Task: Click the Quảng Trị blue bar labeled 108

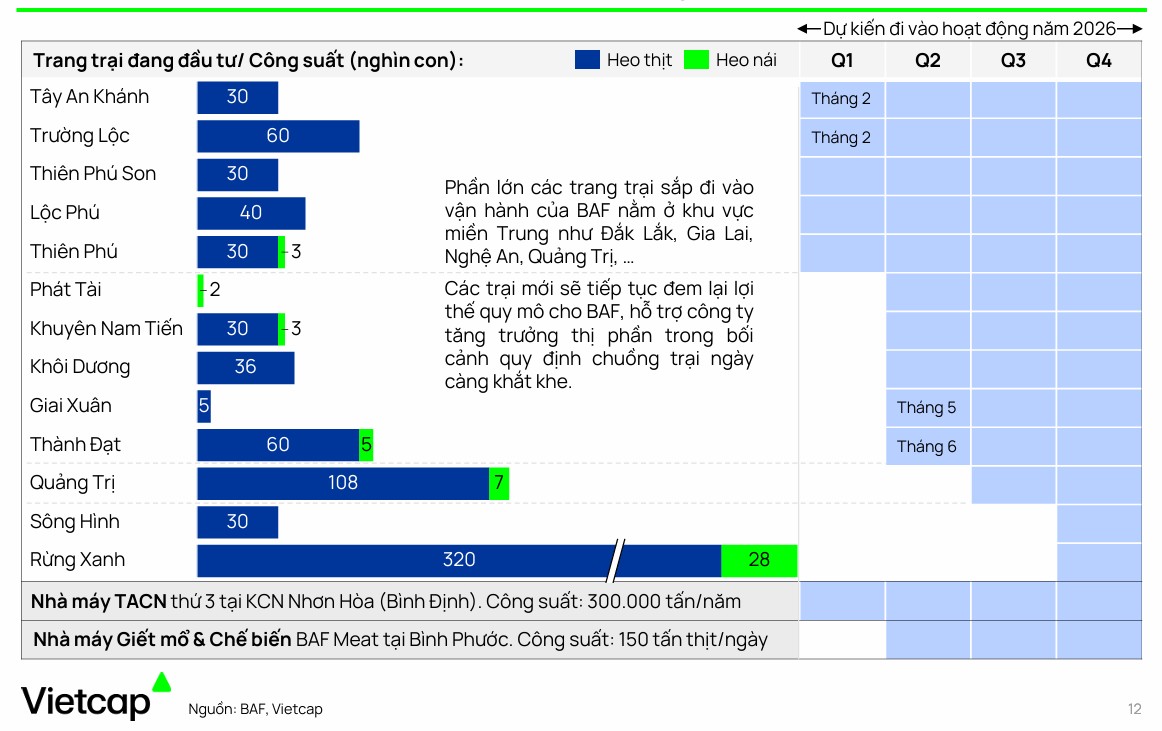Action: pyautogui.click(x=342, y=483)
